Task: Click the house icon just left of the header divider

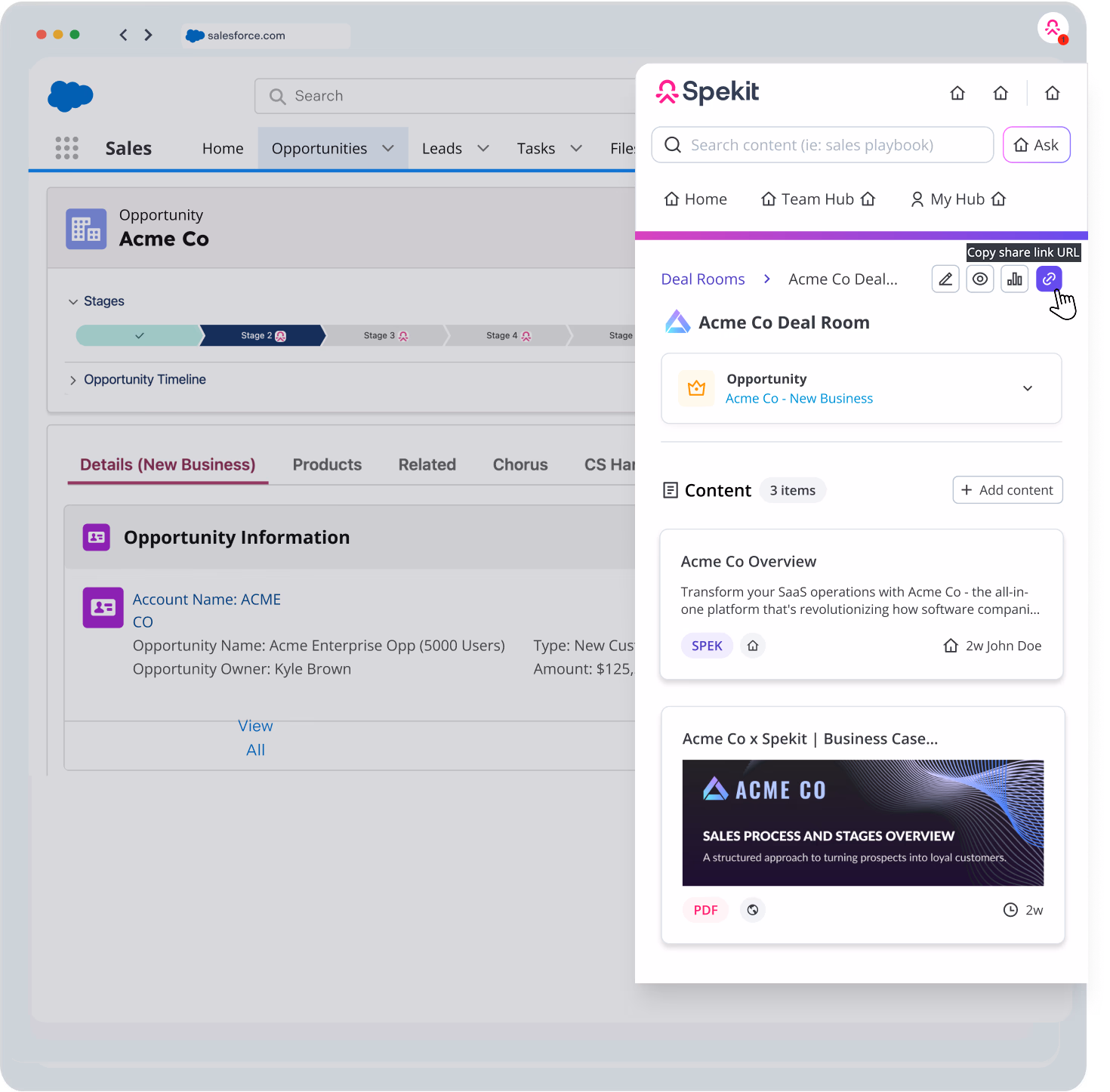Action: 1001,93
